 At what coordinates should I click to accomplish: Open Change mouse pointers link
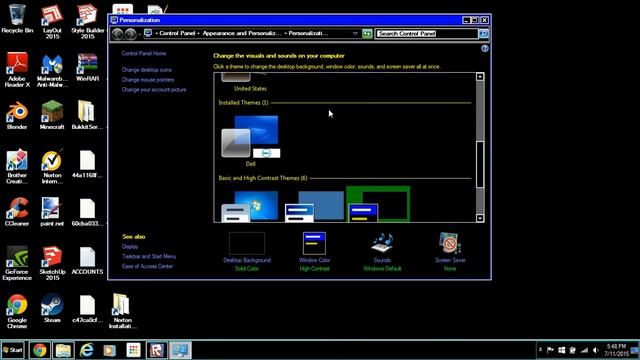click(148, 80)
